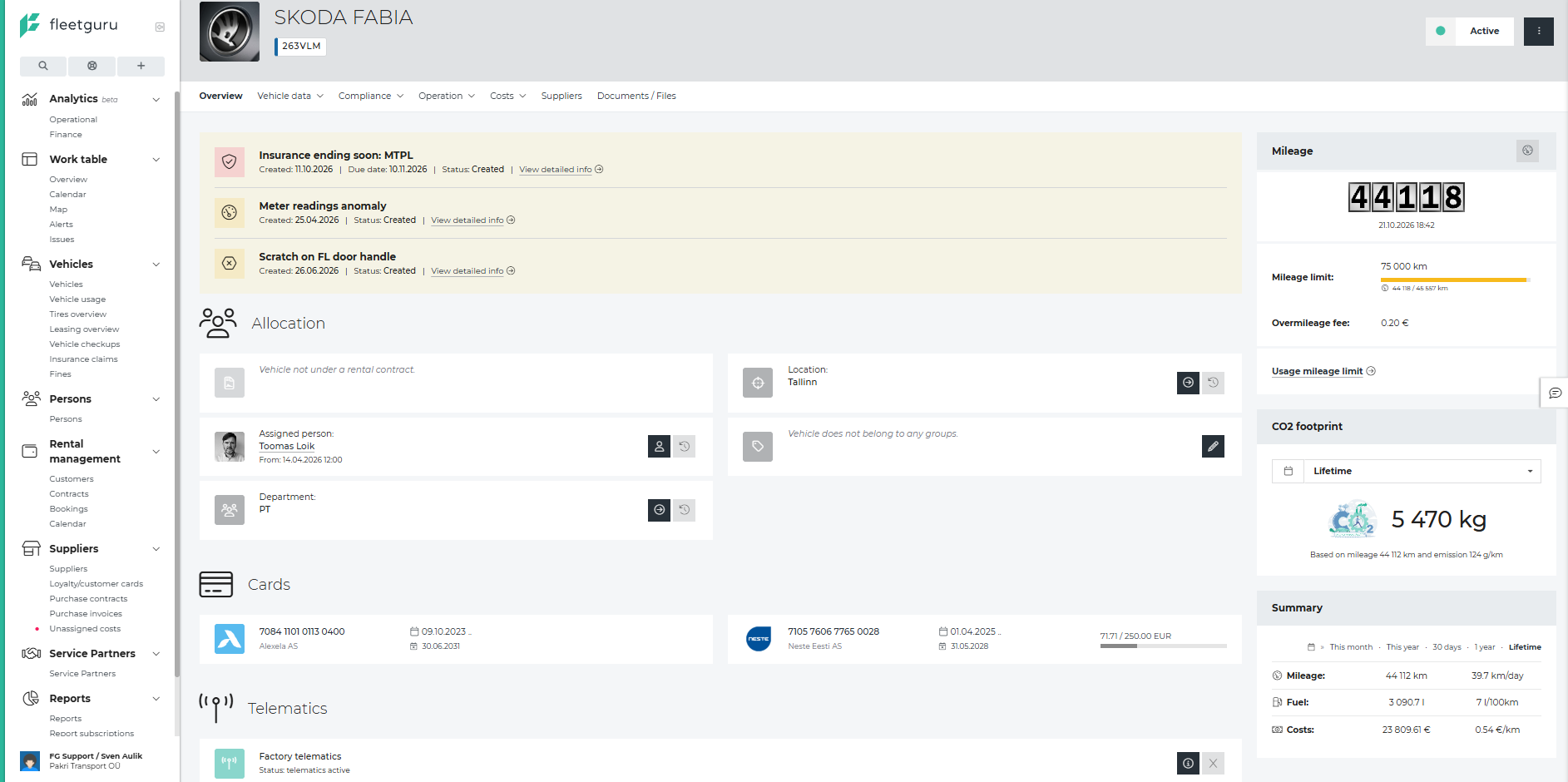Open the Documents / Files tab
Image resolution: width=1568 pixels, height=782 pixels.
(x=636, y=96)
